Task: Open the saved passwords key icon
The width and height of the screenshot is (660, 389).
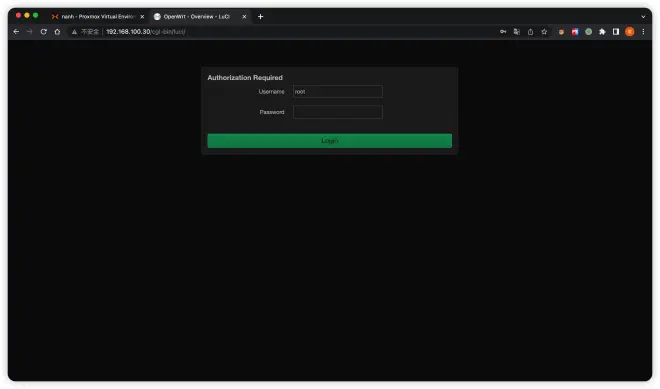Action: pos(503,32)
